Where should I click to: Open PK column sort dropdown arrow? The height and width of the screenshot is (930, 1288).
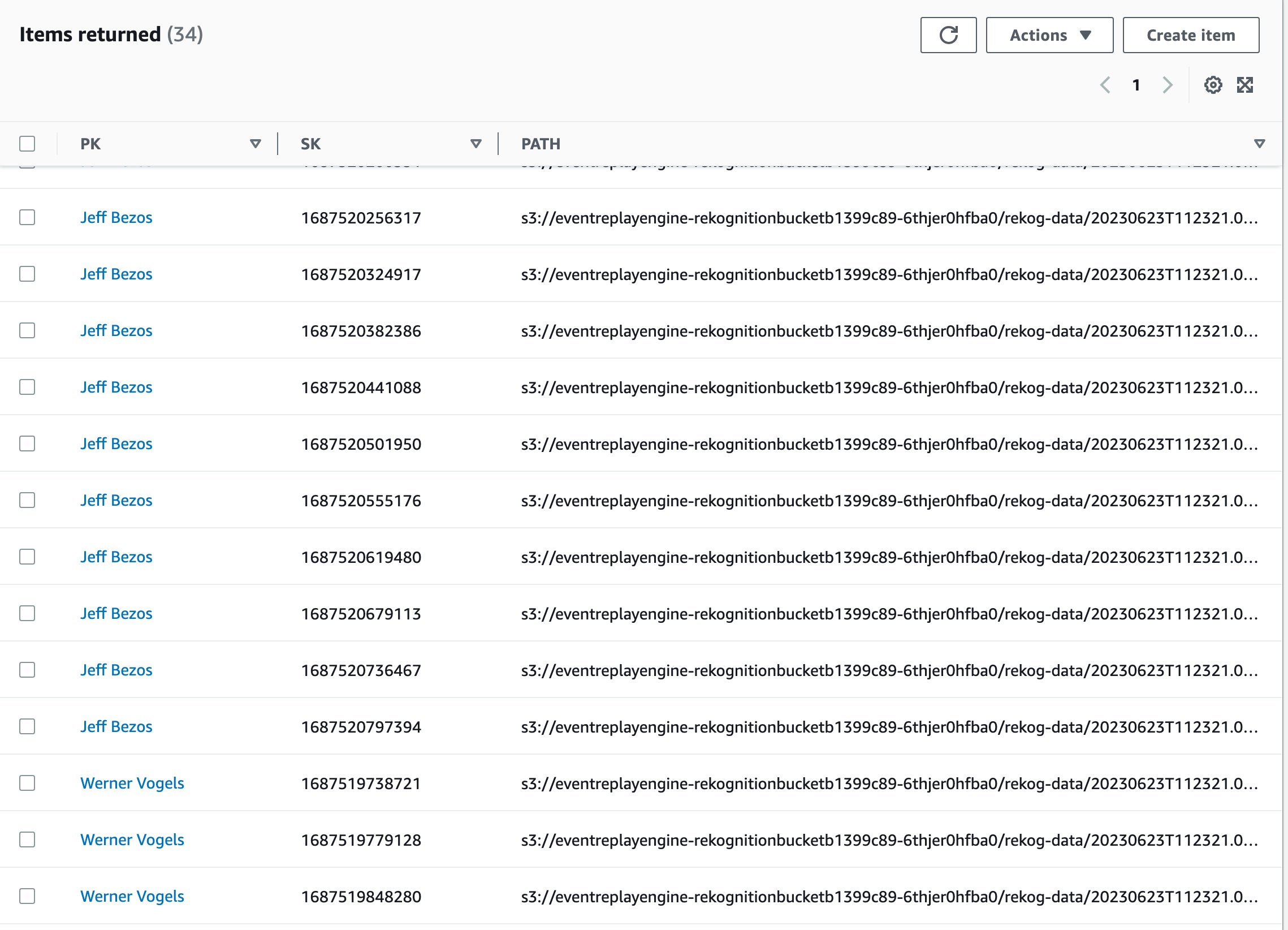click(x=256, y=144)
